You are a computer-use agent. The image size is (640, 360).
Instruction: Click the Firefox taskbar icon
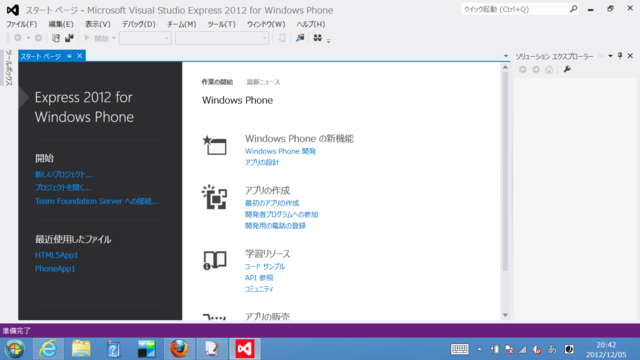179,349
